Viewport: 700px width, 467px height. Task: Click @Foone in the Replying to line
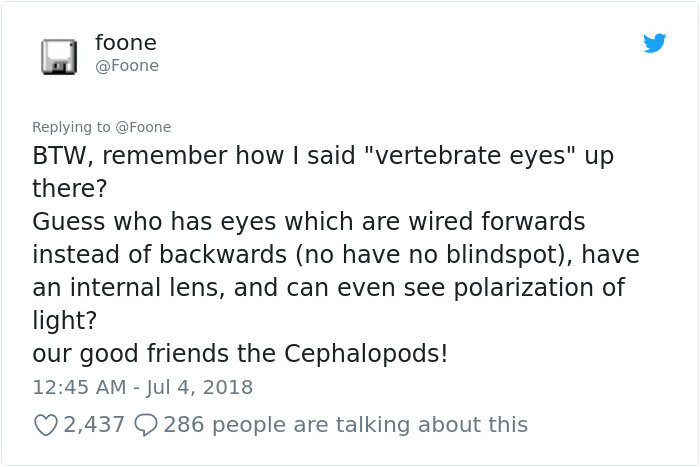[143, 127]
